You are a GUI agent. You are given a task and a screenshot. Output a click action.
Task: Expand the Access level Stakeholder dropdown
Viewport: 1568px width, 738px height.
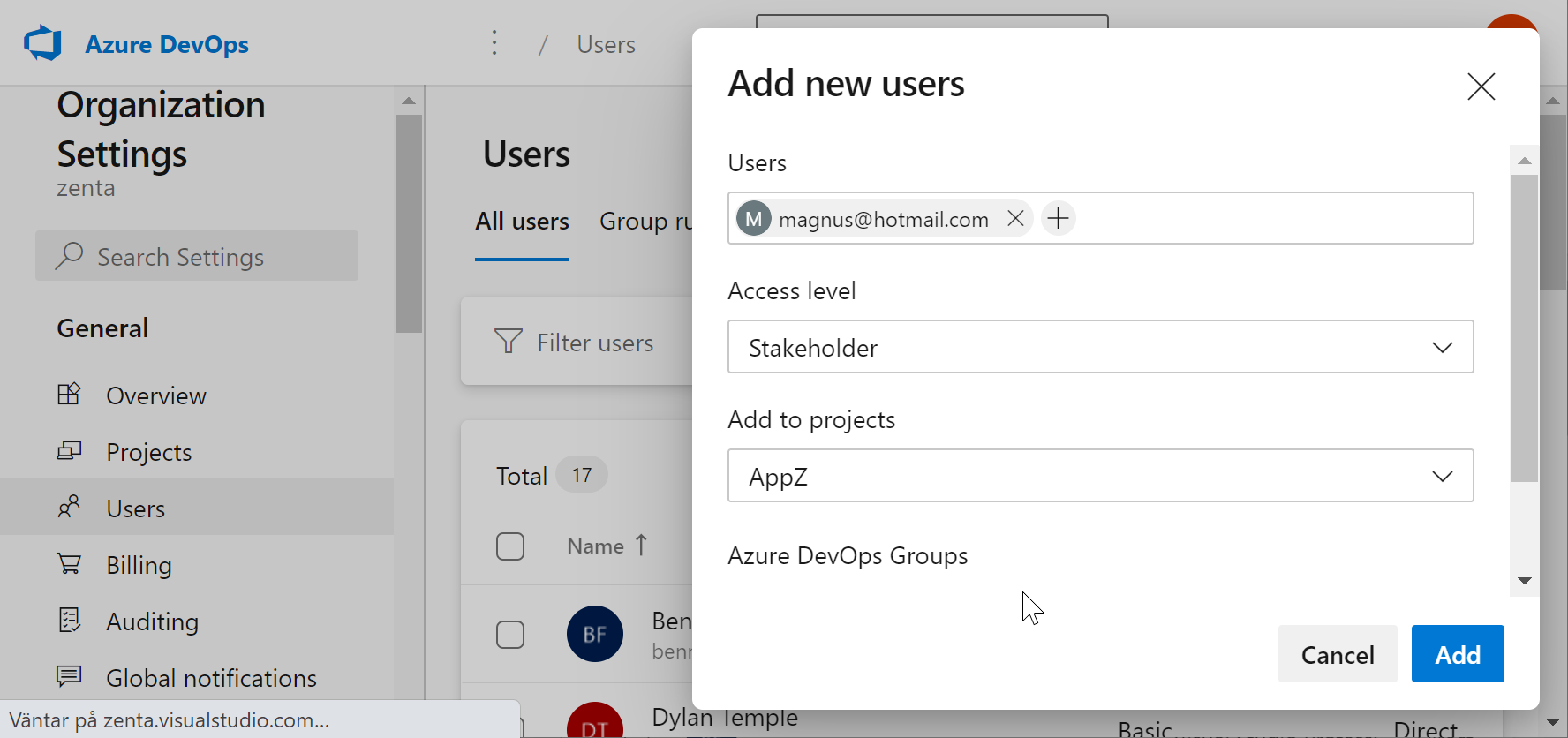coord(1101,347)
